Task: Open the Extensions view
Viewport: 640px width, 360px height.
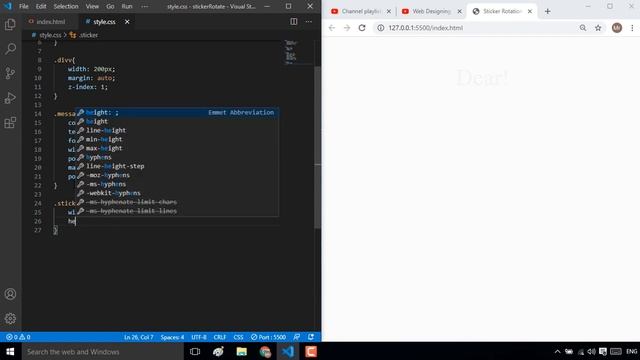Action: pos(10,122)
